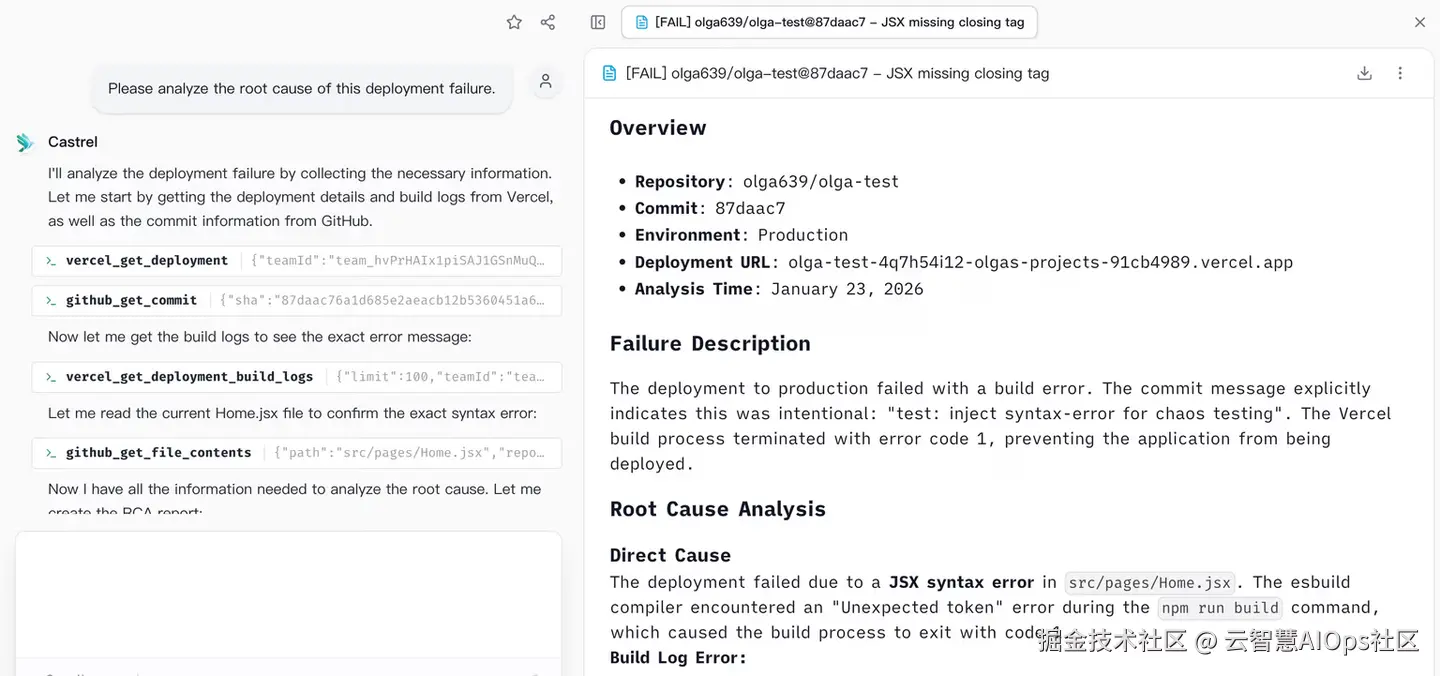The image size is (1440, 676).
Task: Close the report side panel
Action: (x=1420, y=22)
